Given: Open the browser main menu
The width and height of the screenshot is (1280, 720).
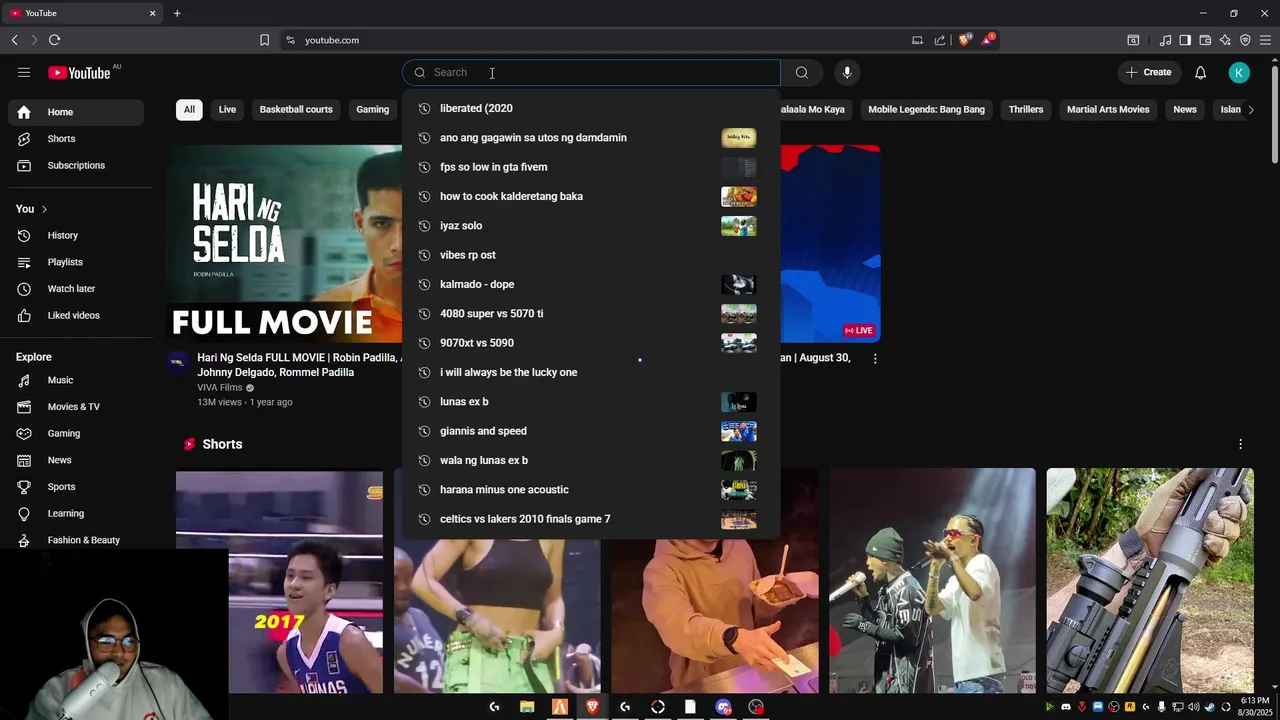Looking at the screenshot, I should click(x=1265, y=40).
